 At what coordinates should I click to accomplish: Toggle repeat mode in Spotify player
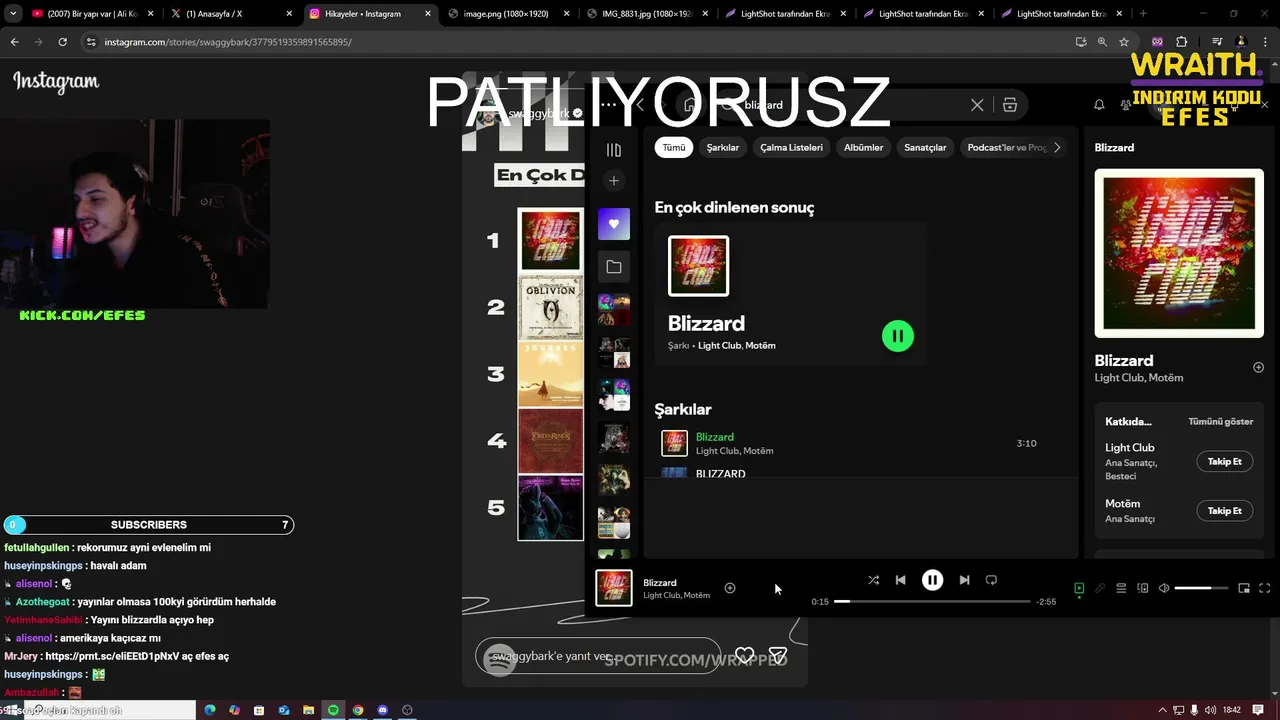click(991, 580)
